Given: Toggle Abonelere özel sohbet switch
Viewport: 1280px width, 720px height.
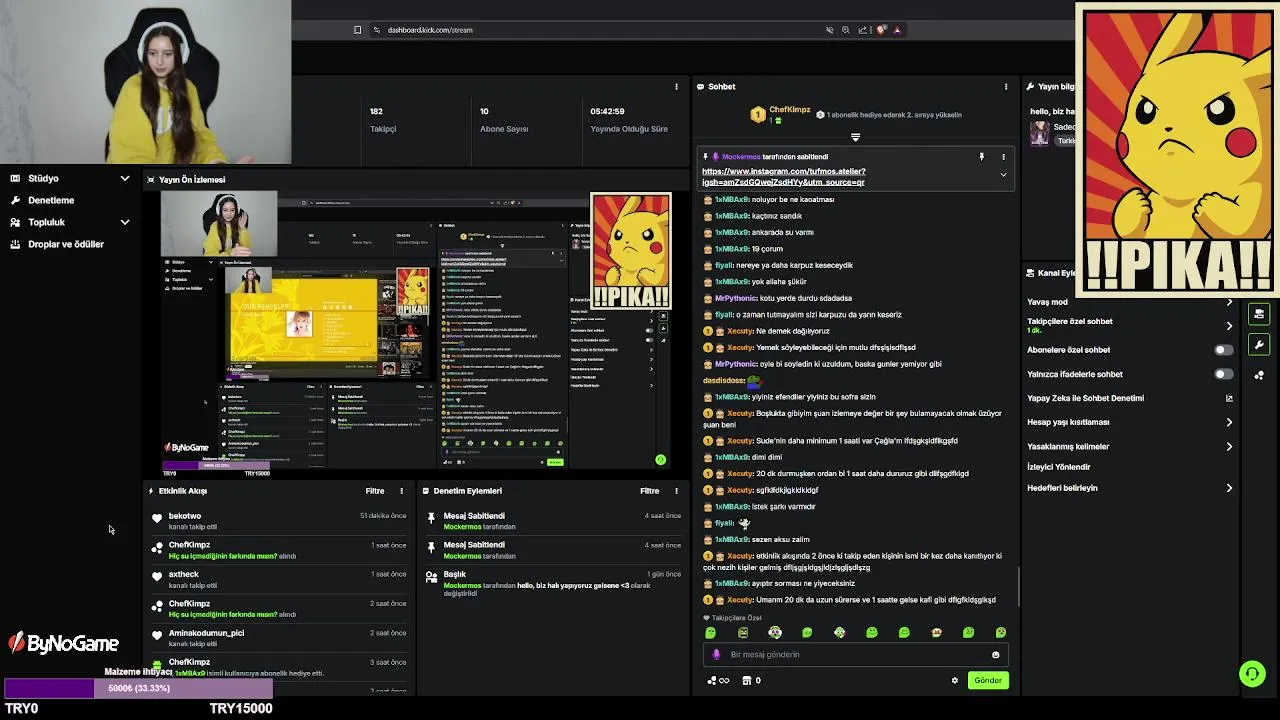Looking at the screenshot, I should click(x=1223, y=350).
